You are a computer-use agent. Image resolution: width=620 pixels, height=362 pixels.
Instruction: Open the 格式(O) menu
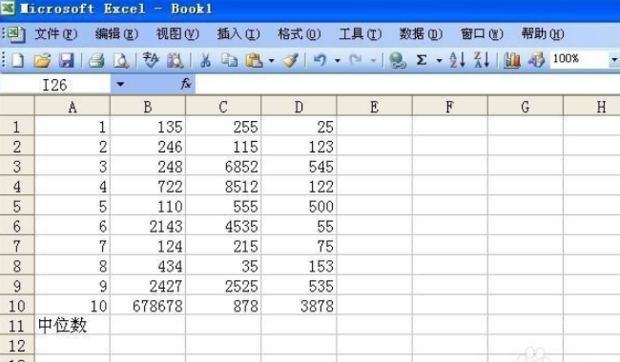299,34
